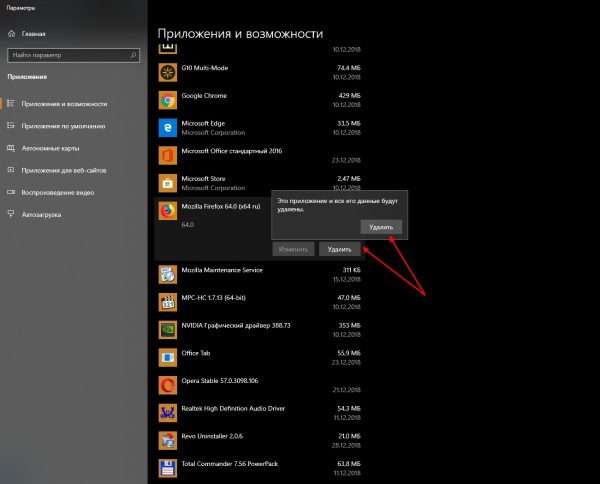The image size is (600, 484).
Task: Click Удалить button under Mozilla Firefox entry
Action: pyautogui.click(x=339, y=249)
